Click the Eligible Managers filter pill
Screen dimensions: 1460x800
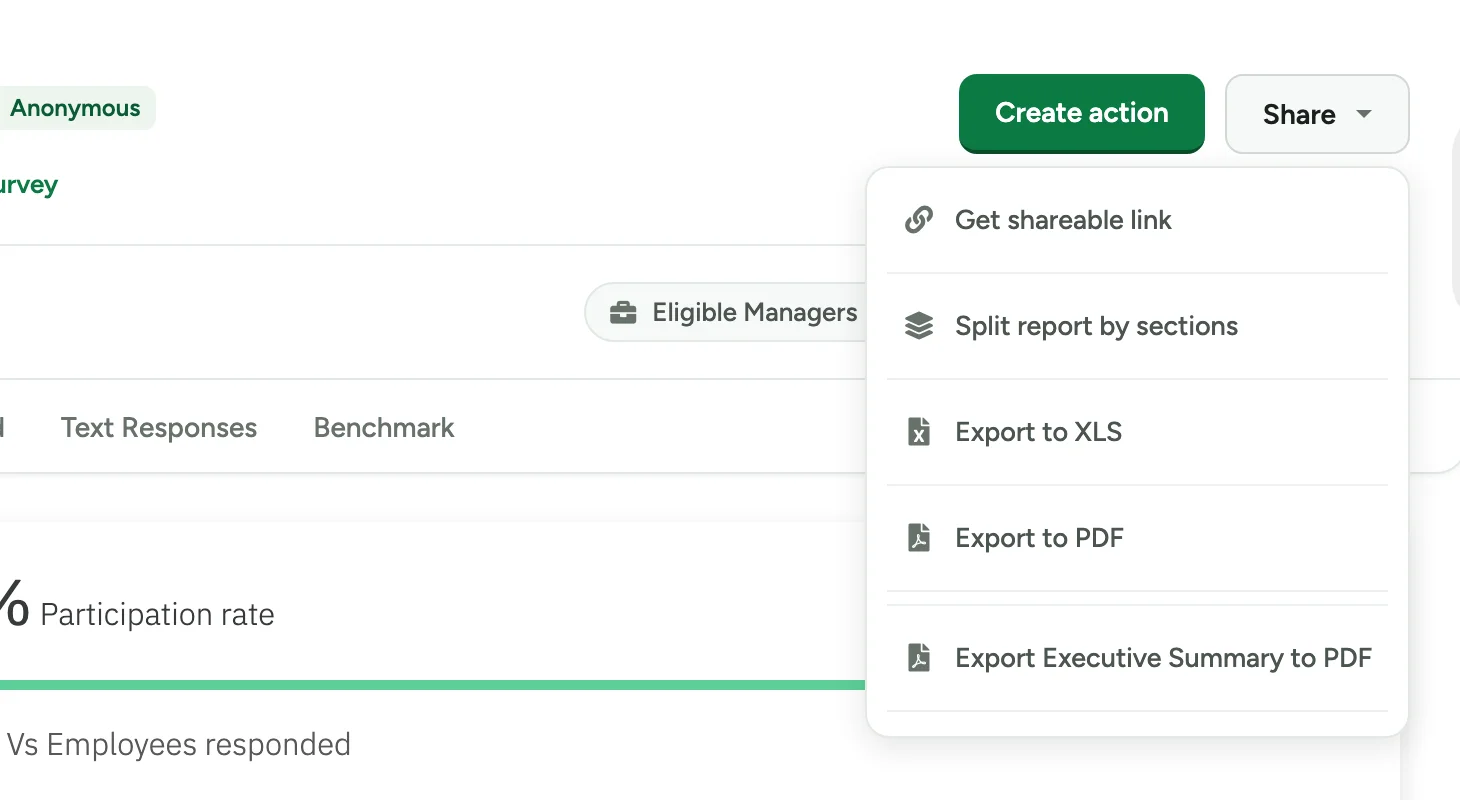click(726, 313)
